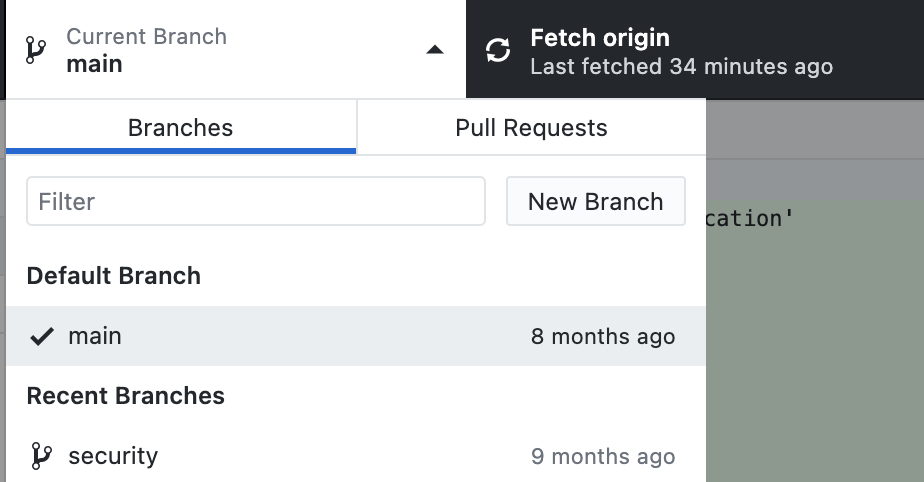
Task: Click the '8 months ago' timestamp
Action: [x=603, y=336]
